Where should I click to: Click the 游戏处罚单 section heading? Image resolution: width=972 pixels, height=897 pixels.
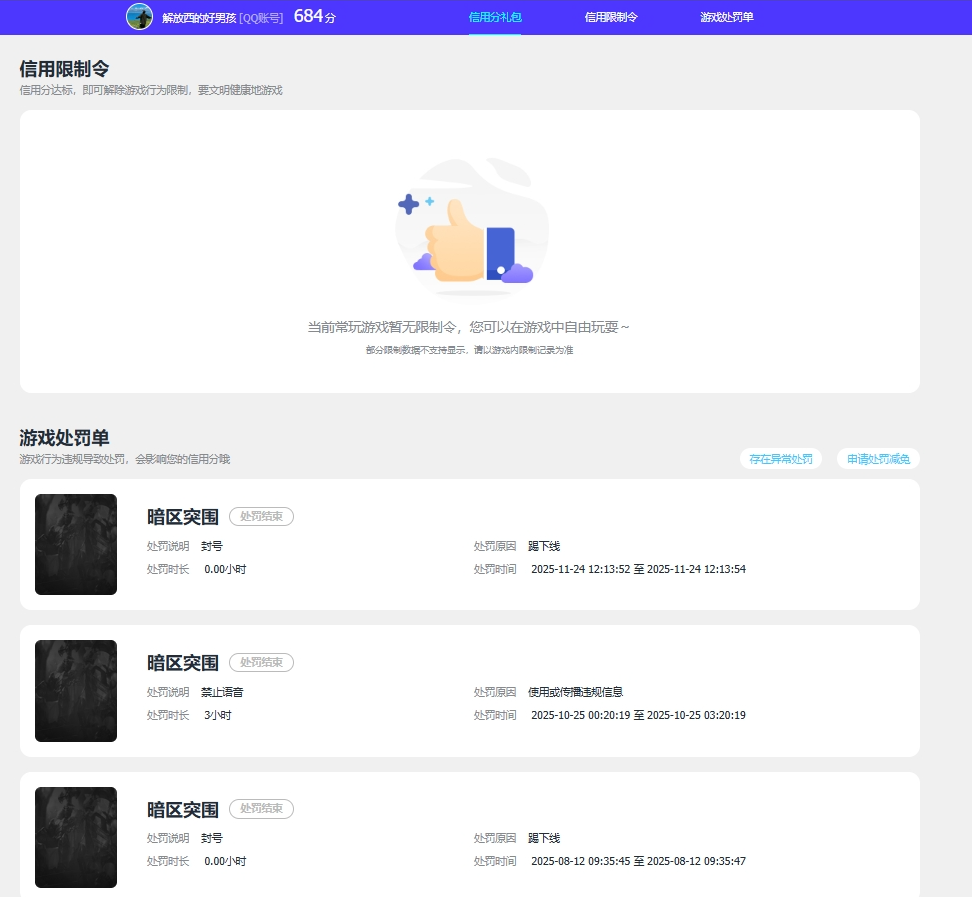[x=64, y=438]
